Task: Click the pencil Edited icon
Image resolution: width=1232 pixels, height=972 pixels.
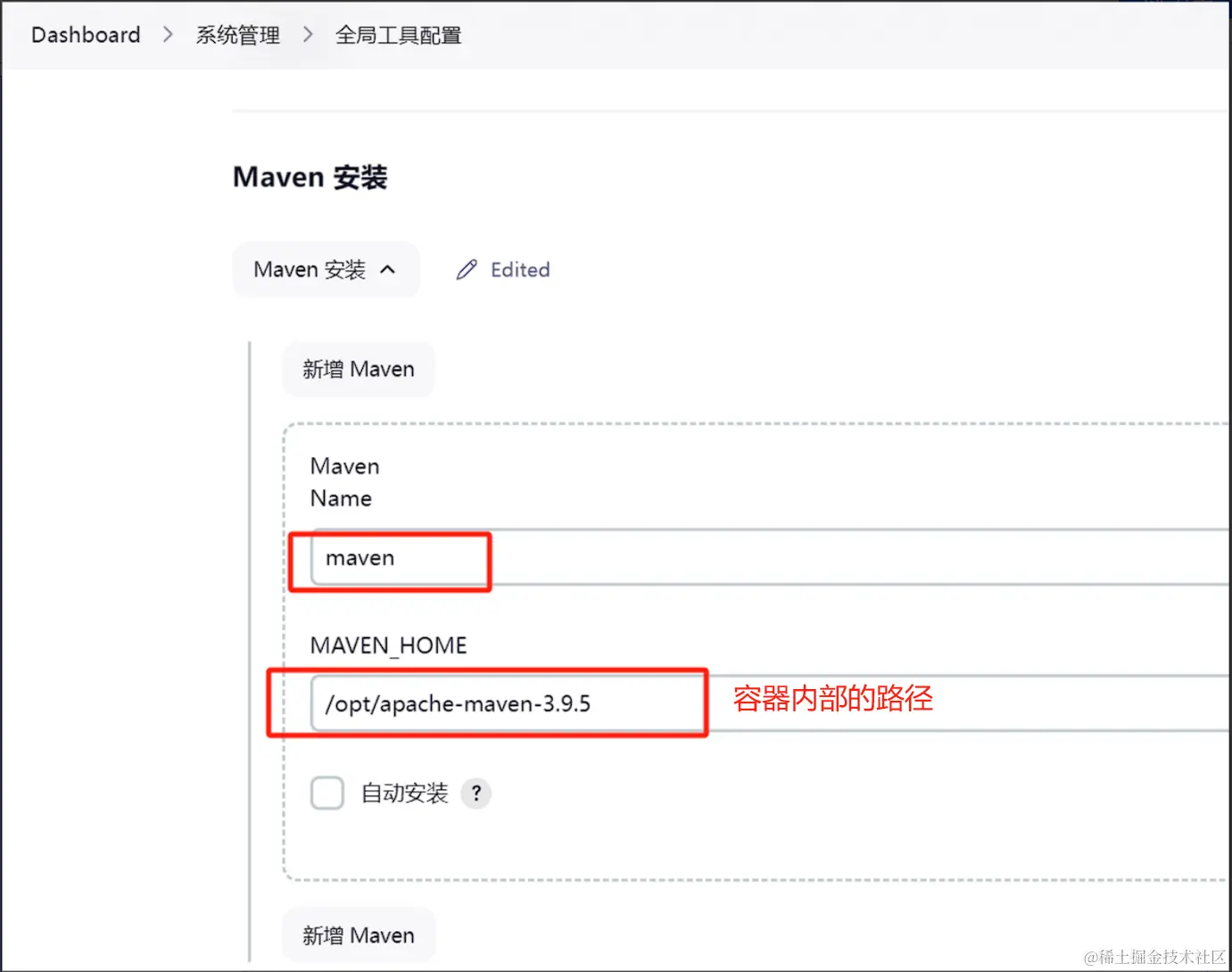Action: point(467,270)
